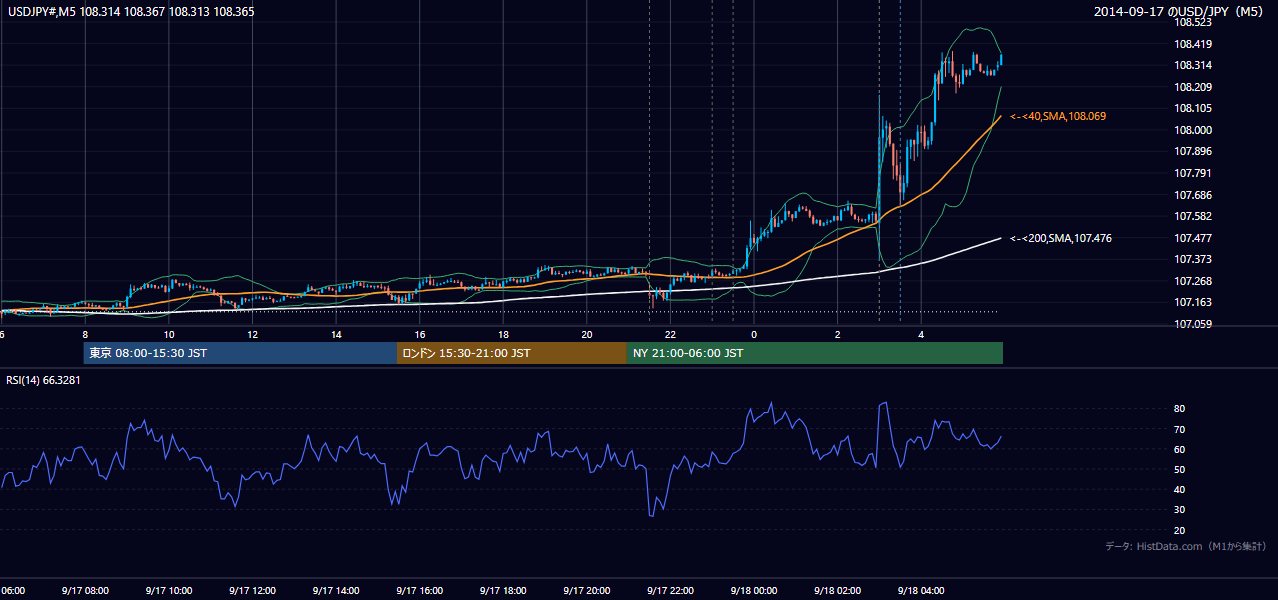1278x600 pixels.
Task: Click the RSI scale value 50
Action: 1180,469
